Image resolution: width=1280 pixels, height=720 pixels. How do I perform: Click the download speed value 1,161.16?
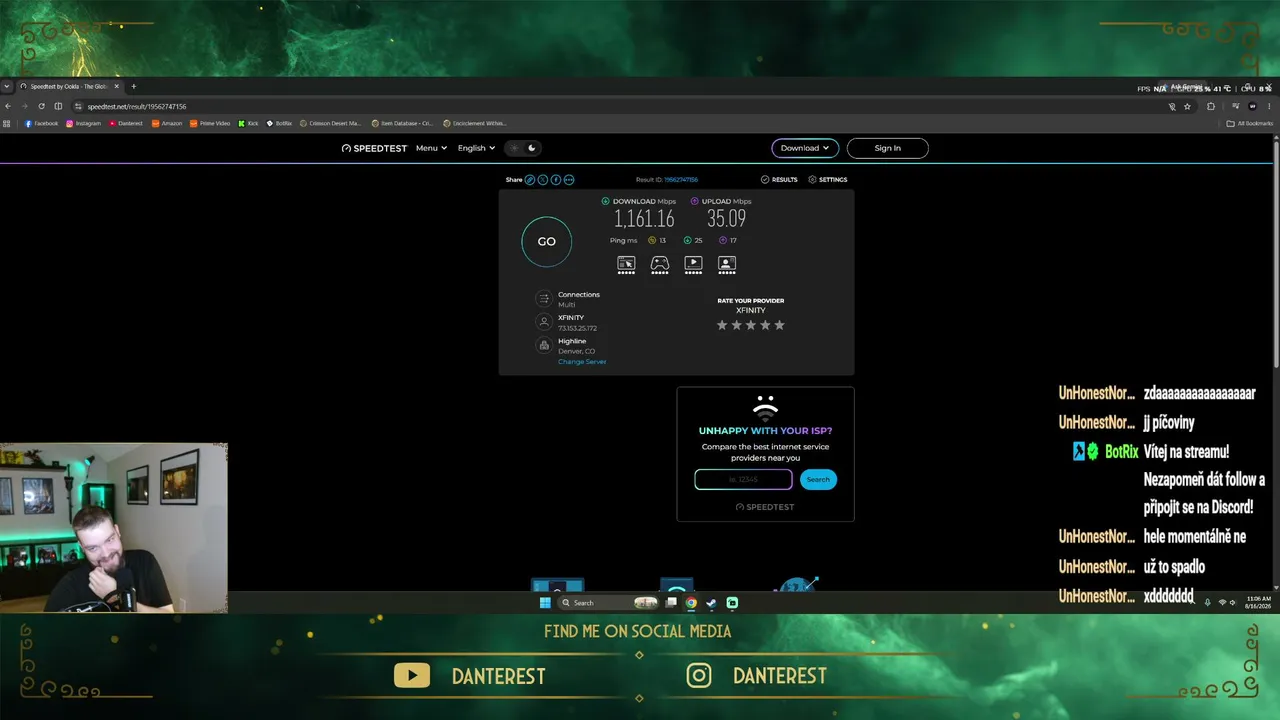coord(644,219)
